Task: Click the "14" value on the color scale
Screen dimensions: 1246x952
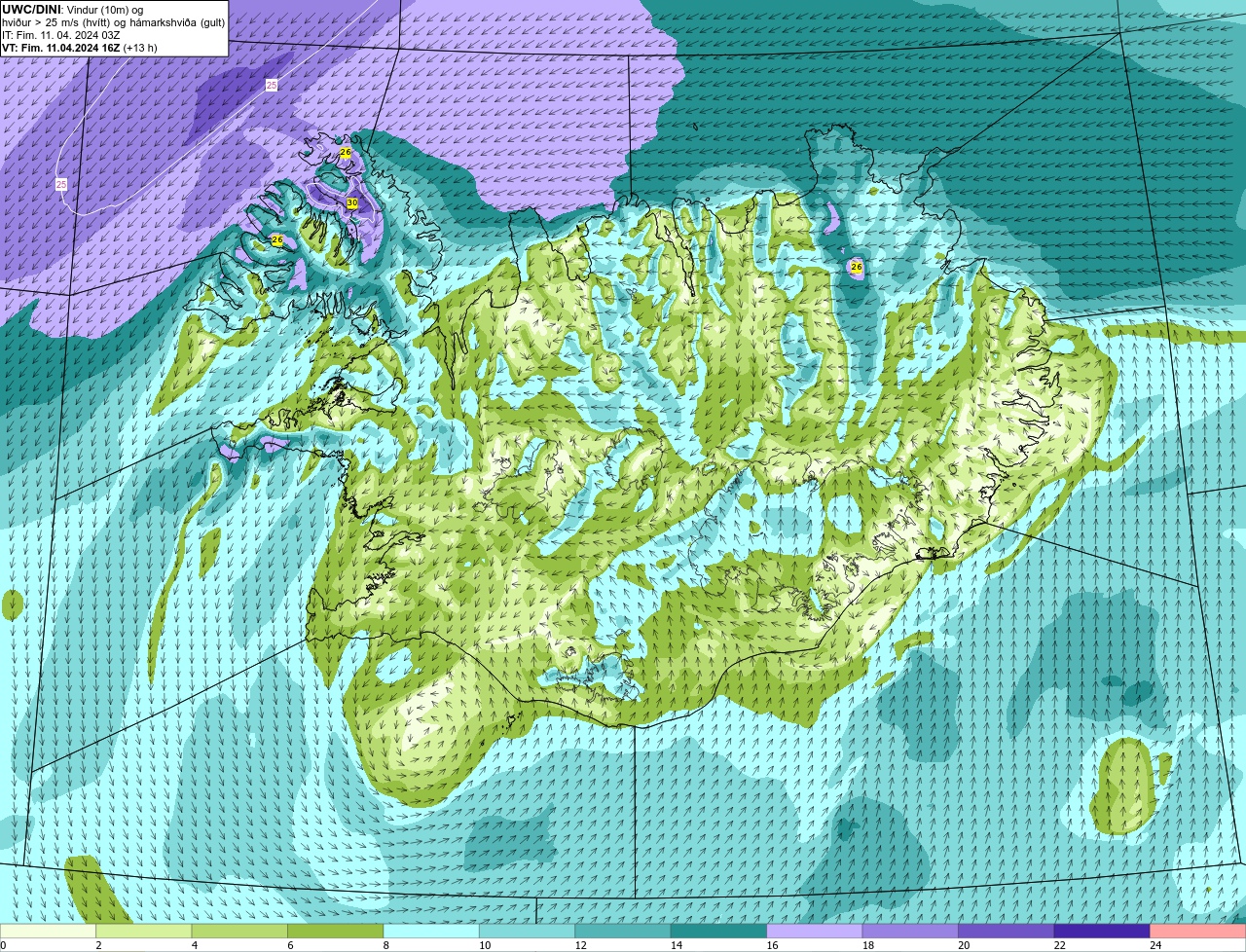Action: [676, 945]
